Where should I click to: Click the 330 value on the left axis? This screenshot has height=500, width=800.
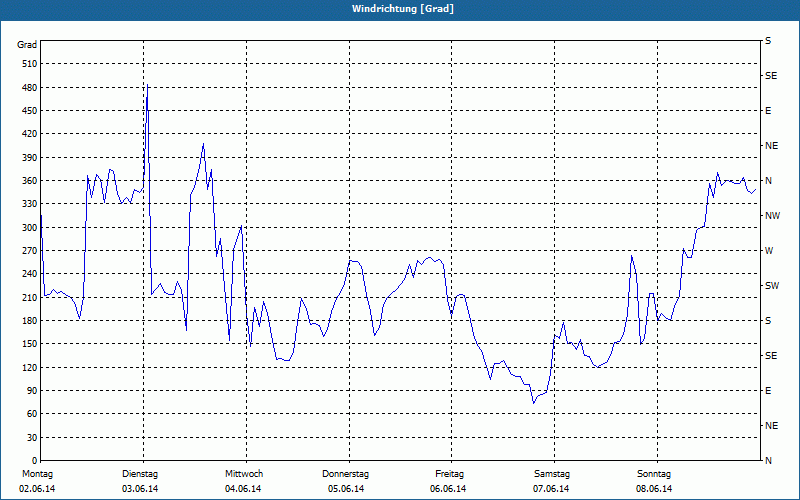pyautogui.click(x=30, y=204)
